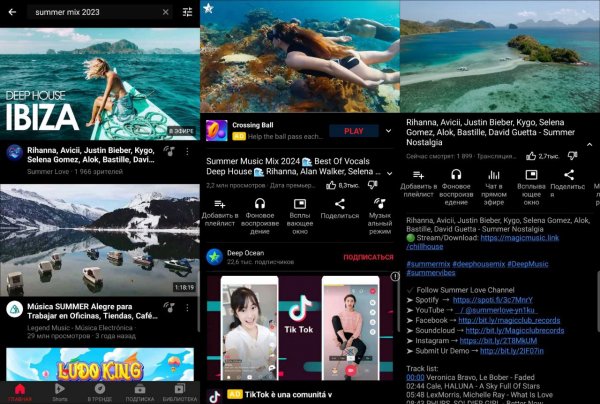Dislike the Summer Nostalgia live stream
Image resolution: width=600 pixels, height=404 pixels.
572,156
